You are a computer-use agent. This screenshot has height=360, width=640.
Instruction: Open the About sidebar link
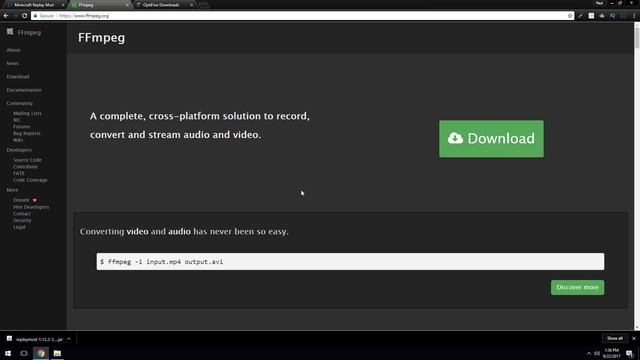pyautogui.click(x=13, y=50)
